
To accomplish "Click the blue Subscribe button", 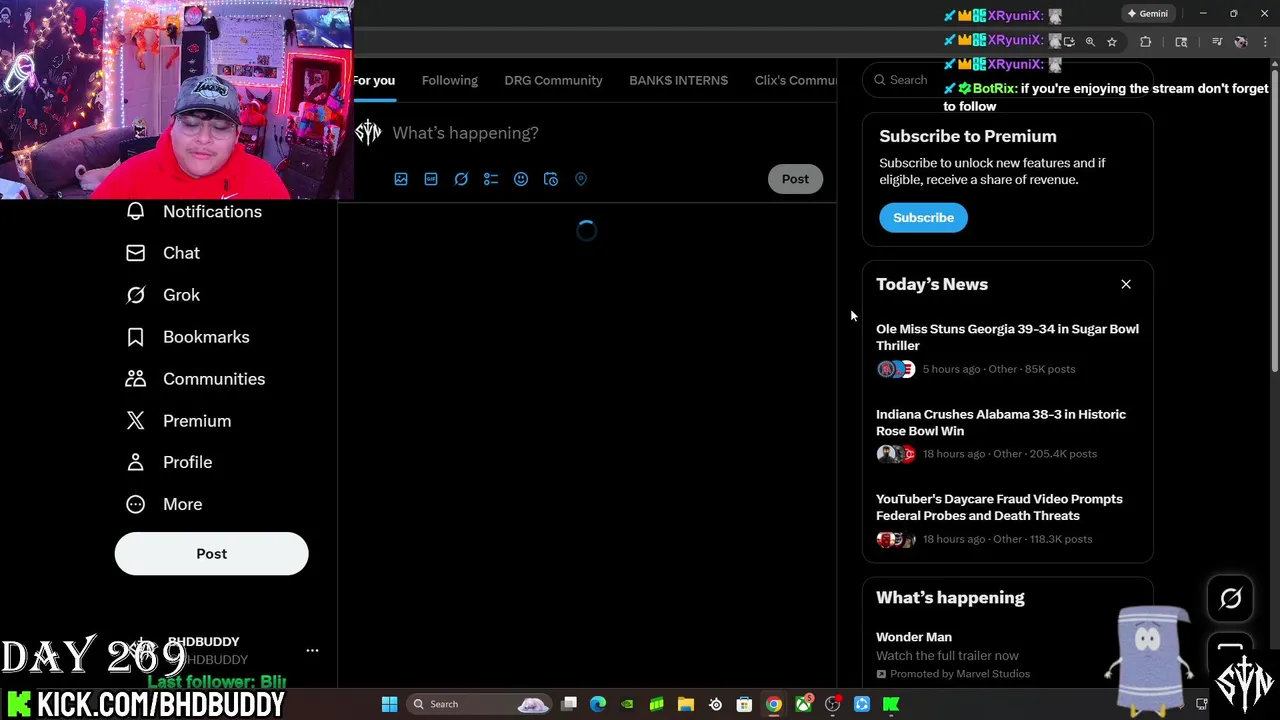I will click(923, 218).
